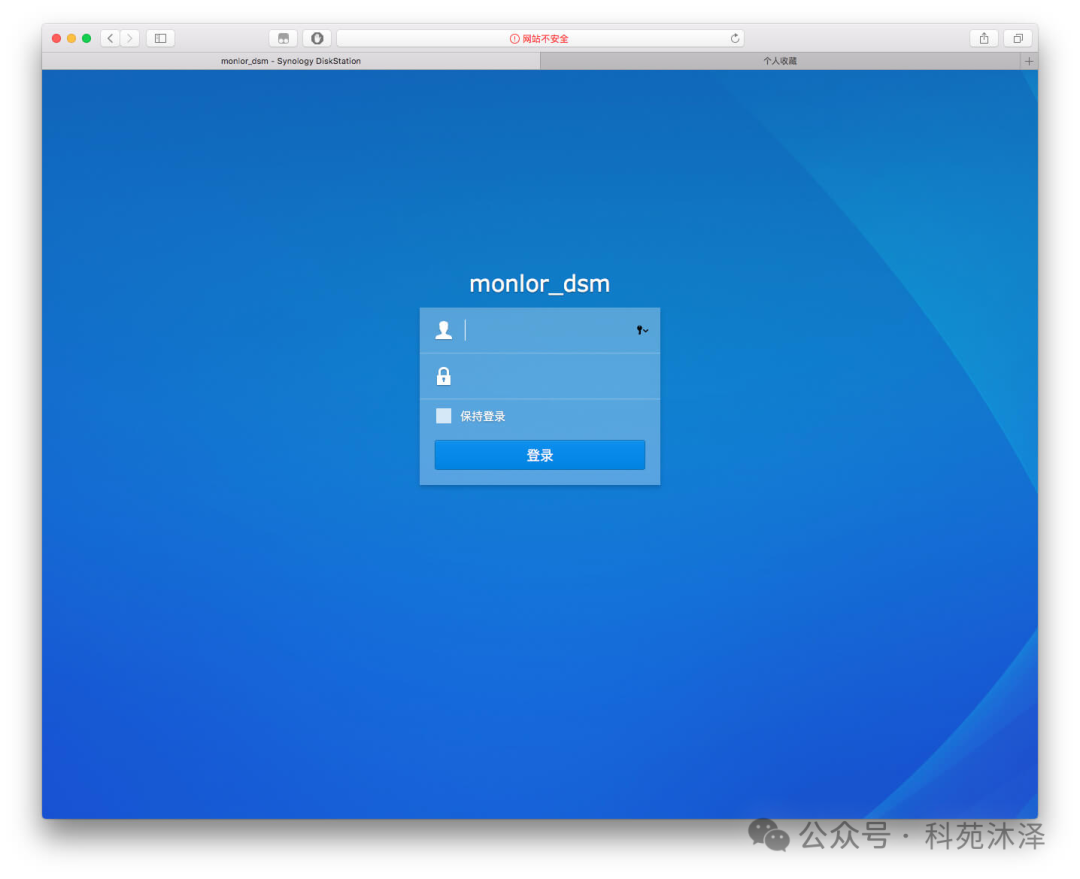This screenshot has width=1080, height=879.
Task: Click the shield extension icon in toolbar
Action: click(317, 38)
